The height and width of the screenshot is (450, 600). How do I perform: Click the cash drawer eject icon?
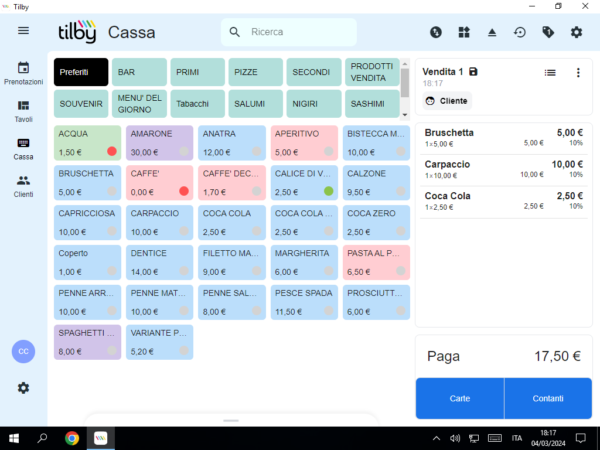point(491,32)
